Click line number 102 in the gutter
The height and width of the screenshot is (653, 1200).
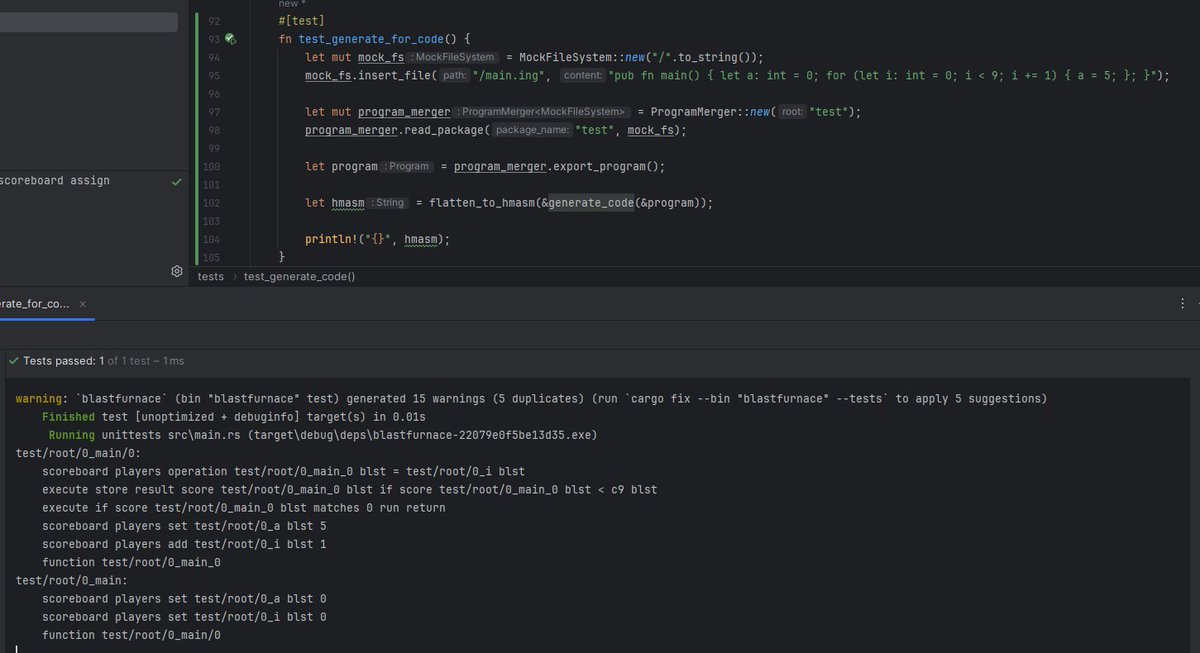pyautogui.click(x=213, y=203)
